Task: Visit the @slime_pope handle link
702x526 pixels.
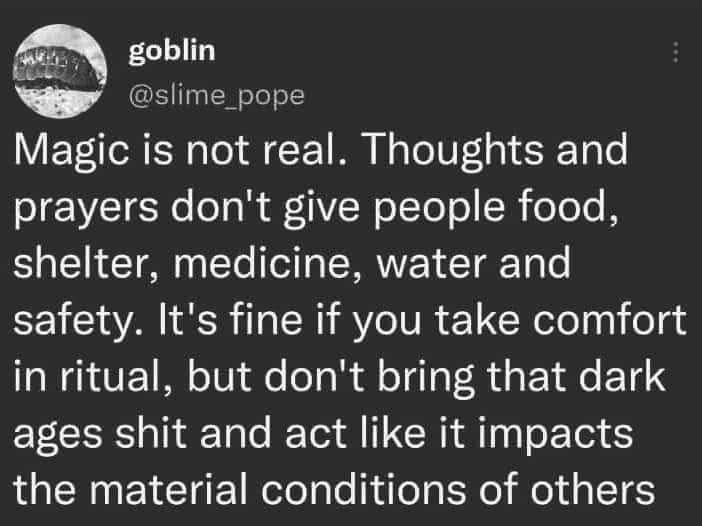Action: point(217,95)
